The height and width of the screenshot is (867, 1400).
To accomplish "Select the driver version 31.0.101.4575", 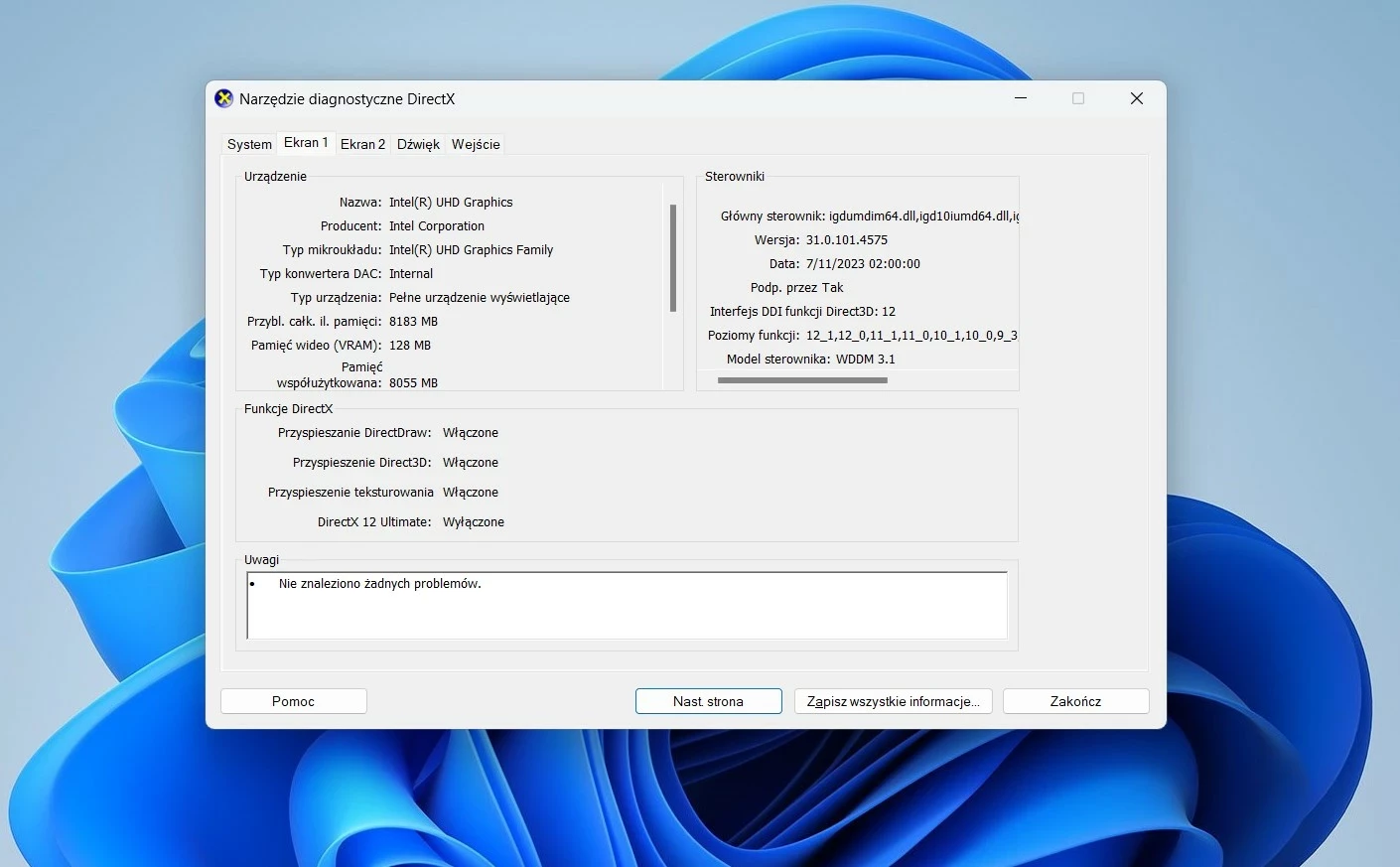I will tap(849, 239).
